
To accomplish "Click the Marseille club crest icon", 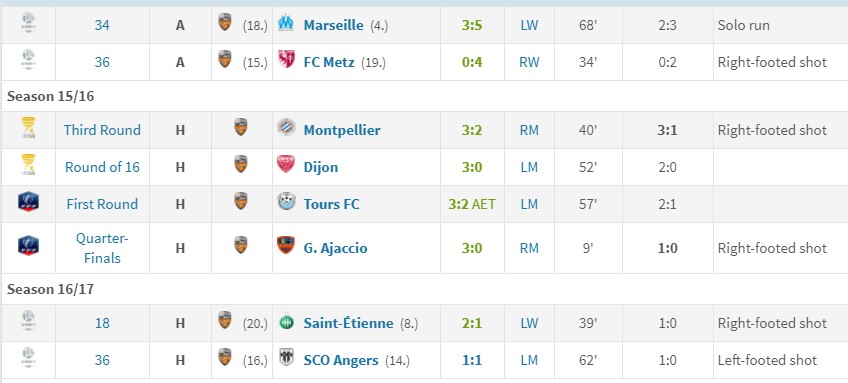I will tap(286, 23).
